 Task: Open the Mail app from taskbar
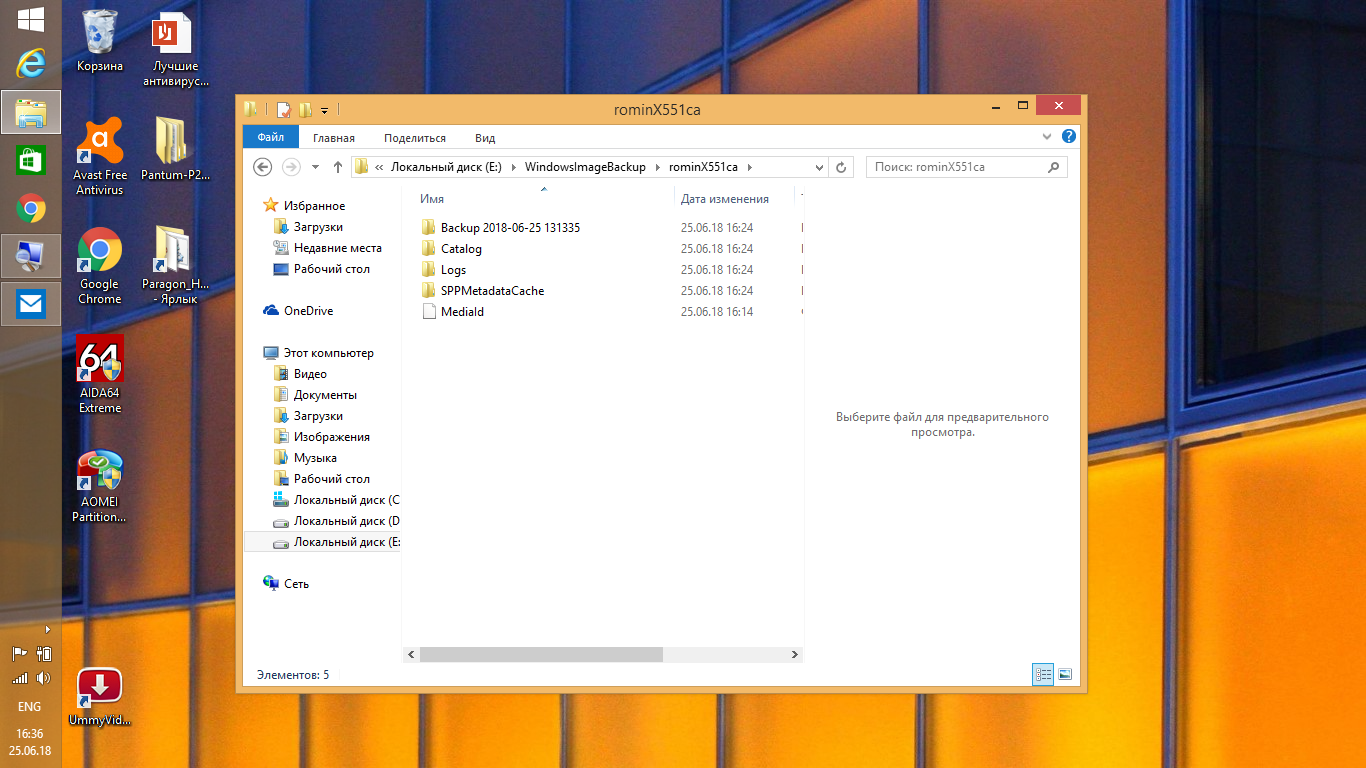coord(31,304)
